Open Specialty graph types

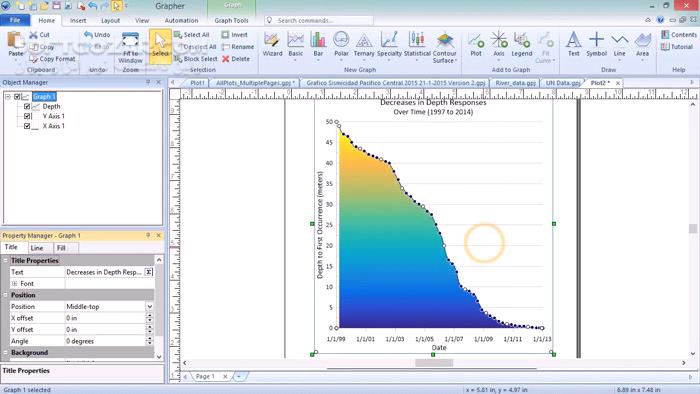click(389, 46)
